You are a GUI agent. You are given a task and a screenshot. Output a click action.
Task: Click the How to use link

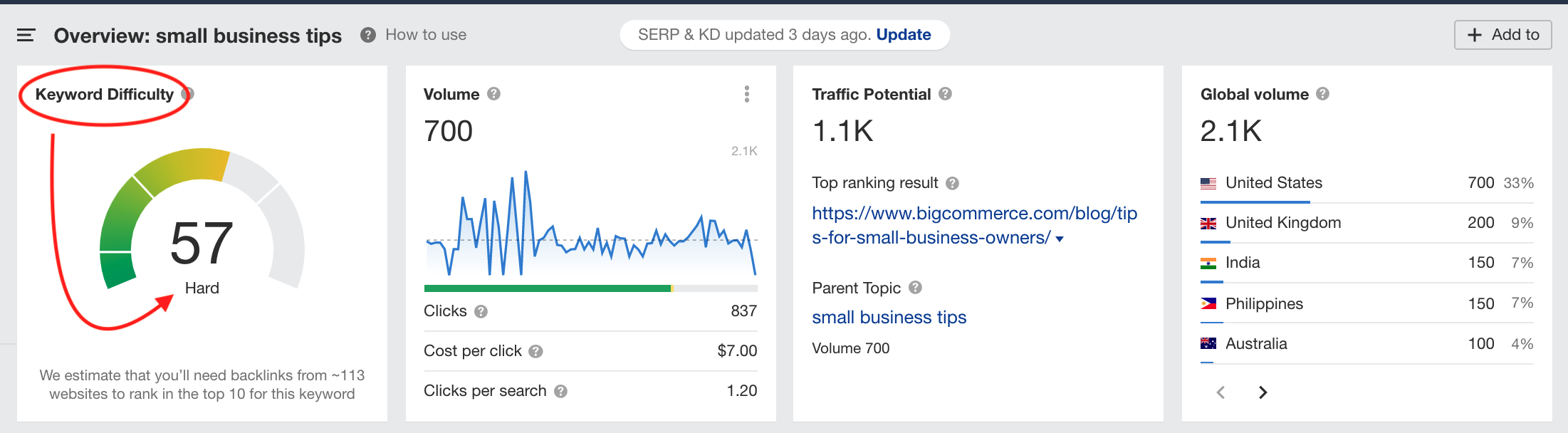(x=424, y=34)
